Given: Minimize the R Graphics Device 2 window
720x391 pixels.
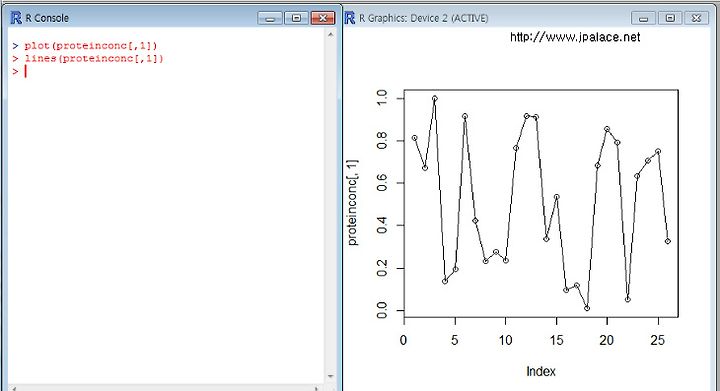Looking at the screenshot, I should (643, 18).
